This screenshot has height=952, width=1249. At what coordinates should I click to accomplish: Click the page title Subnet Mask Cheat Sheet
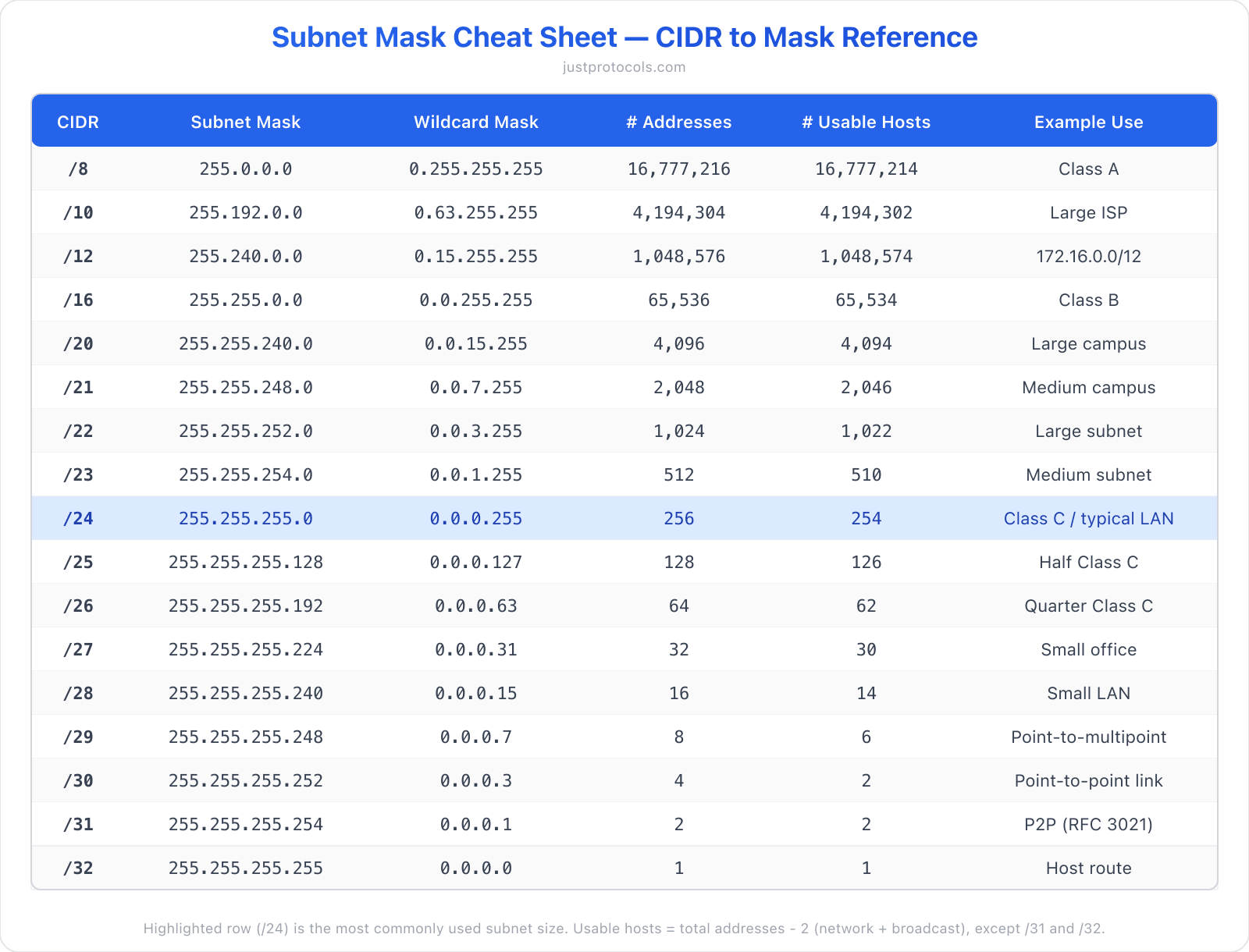tap(624, 37)
